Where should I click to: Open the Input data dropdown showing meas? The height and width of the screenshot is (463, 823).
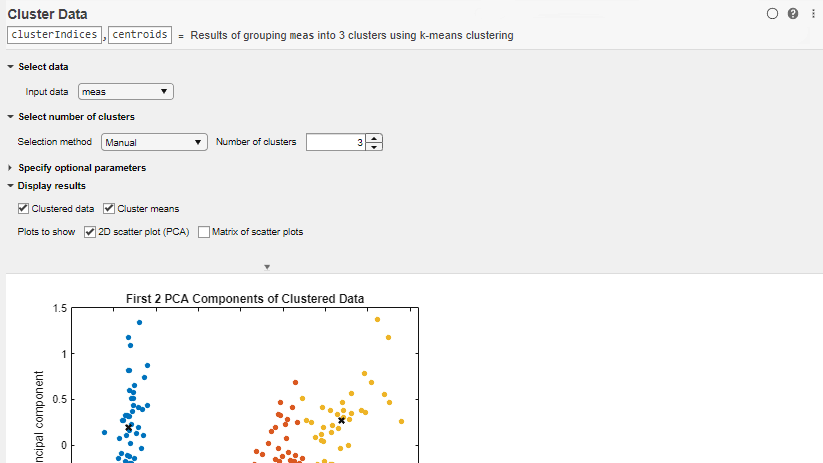[125, 92]
